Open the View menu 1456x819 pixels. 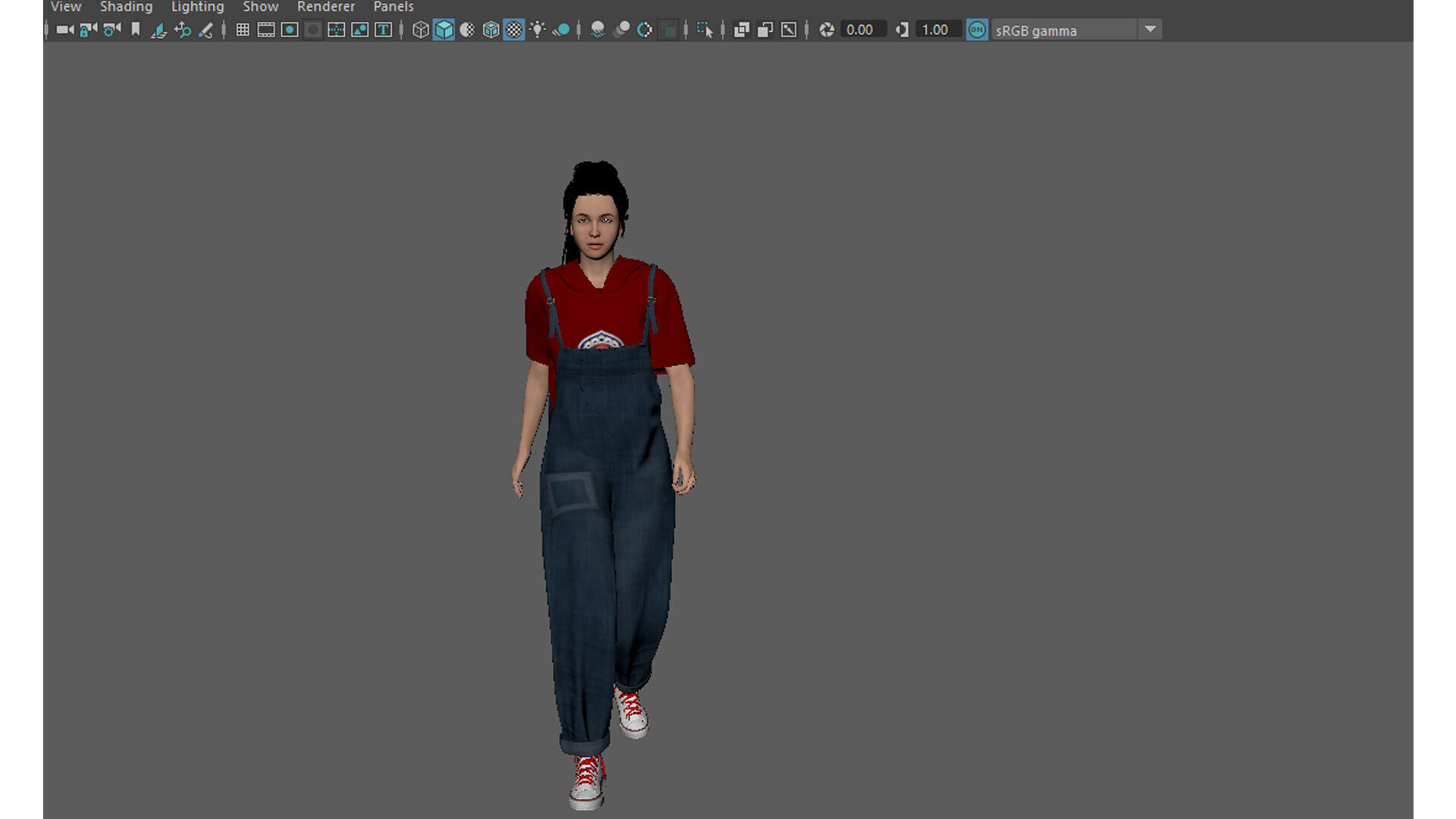click(66, 7)
